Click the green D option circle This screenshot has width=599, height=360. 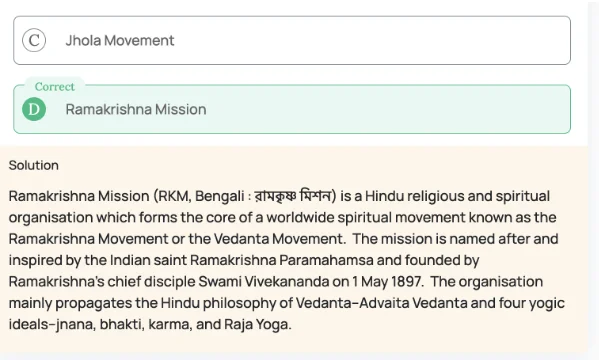[34, 109]
